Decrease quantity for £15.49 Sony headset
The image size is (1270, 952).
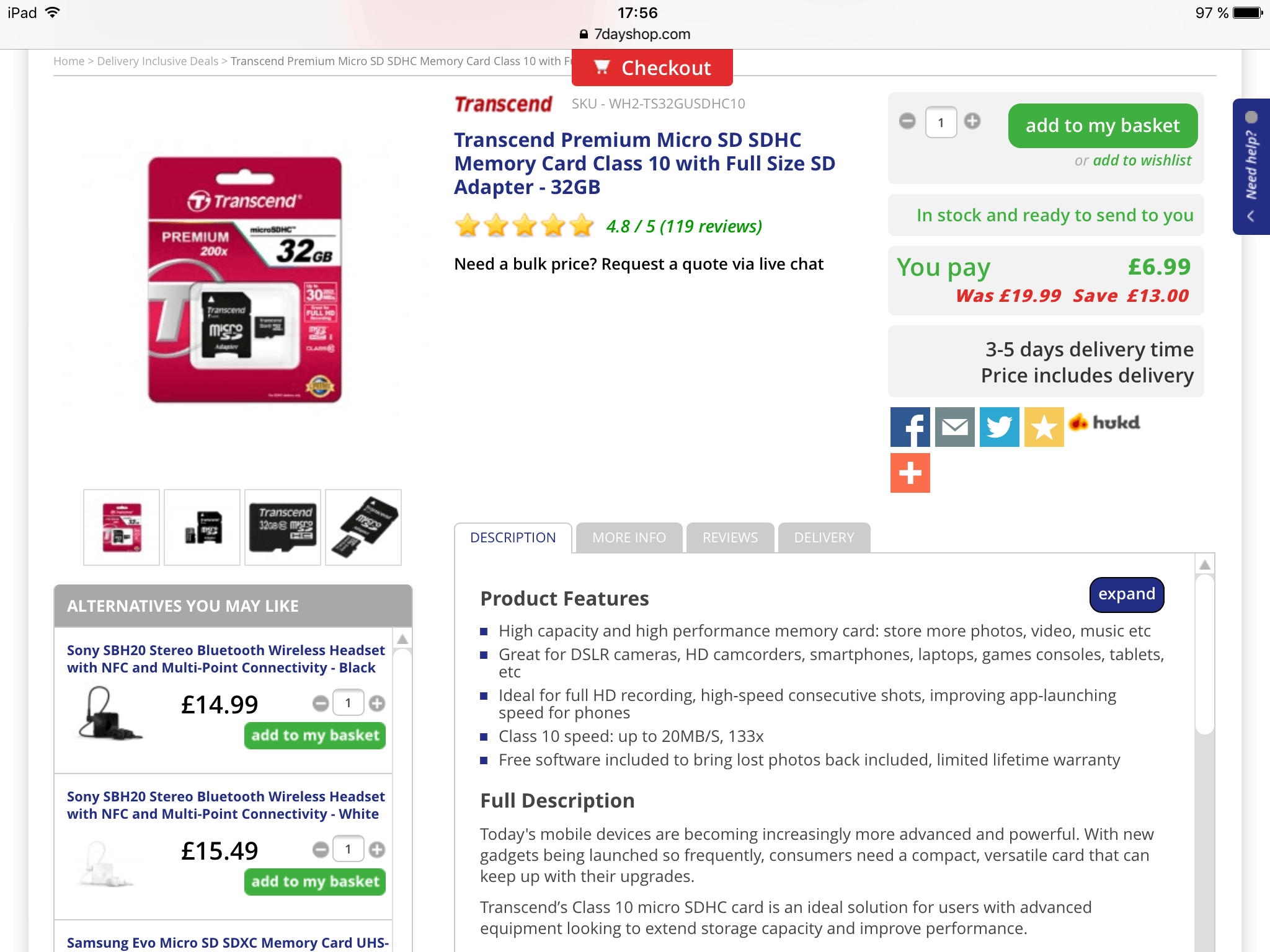tap(321, 850)
